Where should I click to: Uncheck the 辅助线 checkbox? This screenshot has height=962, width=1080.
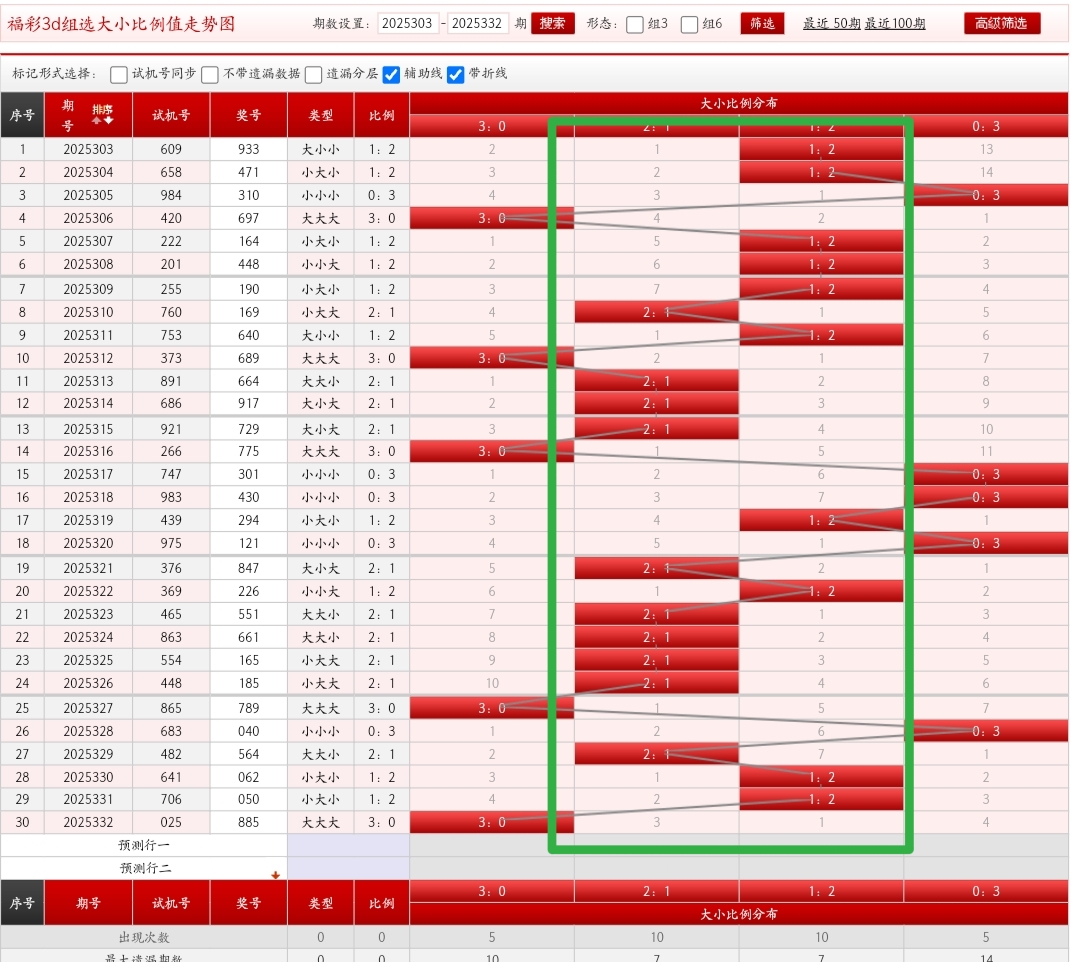(x=391, y=74)
